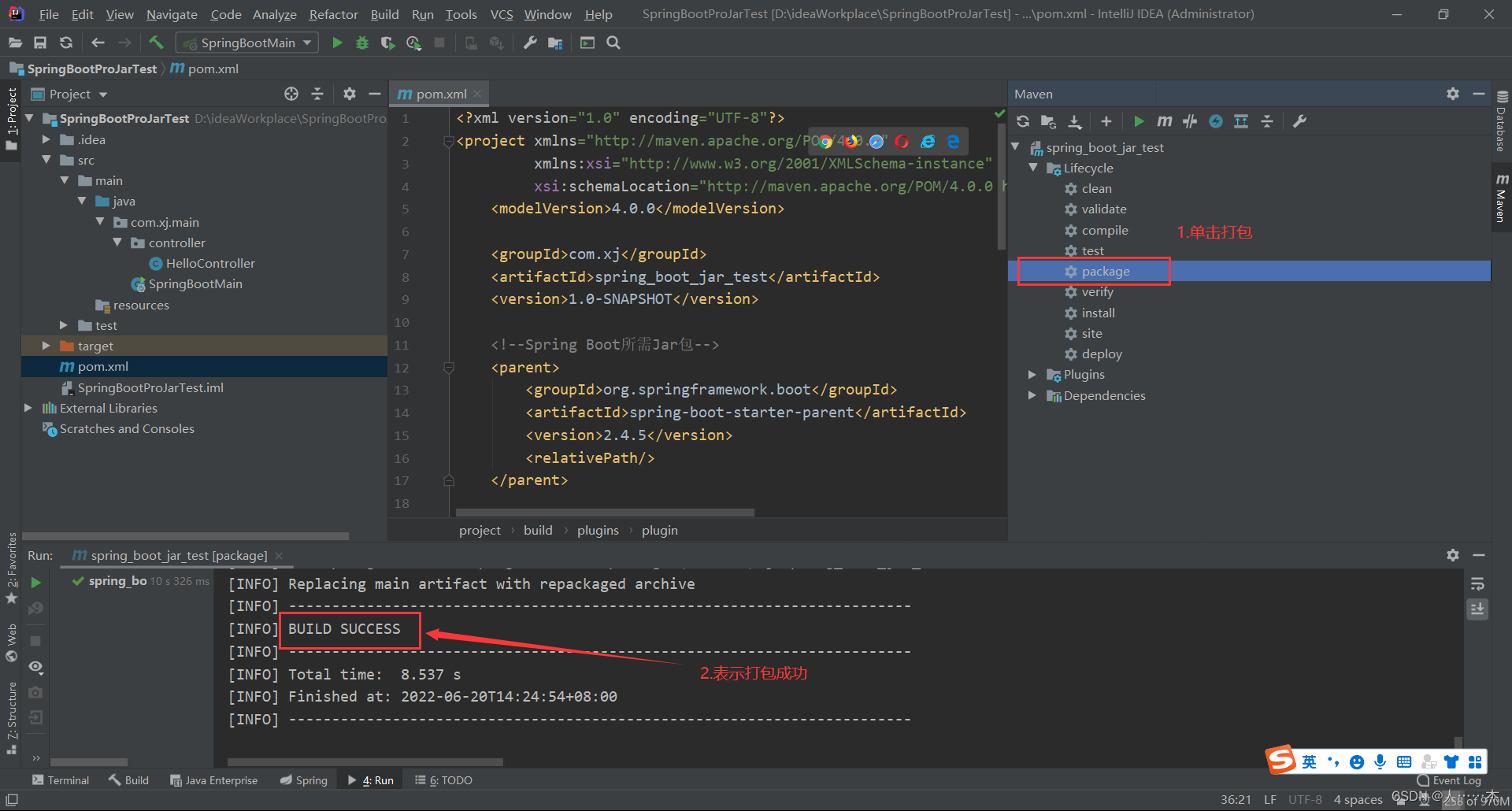Click Maven panel gear options icon
Image resolution: width=1512 pixels, height=811 pixels.
[1453, 94]
